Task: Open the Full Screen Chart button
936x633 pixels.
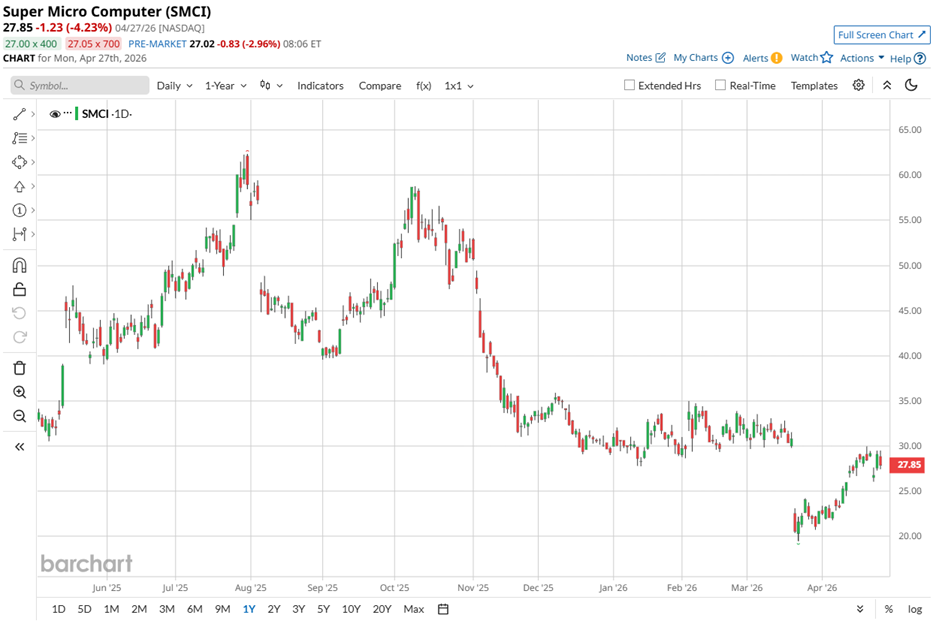Action: [882, 35]
